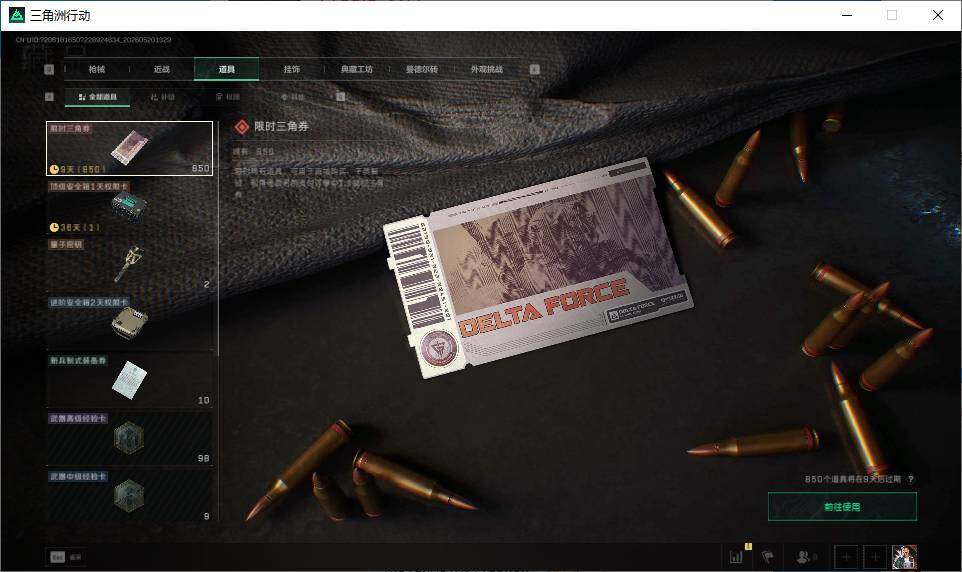Select the 武器高级经验卡 item with 98
962x572 pixels.
coord(129,439)
